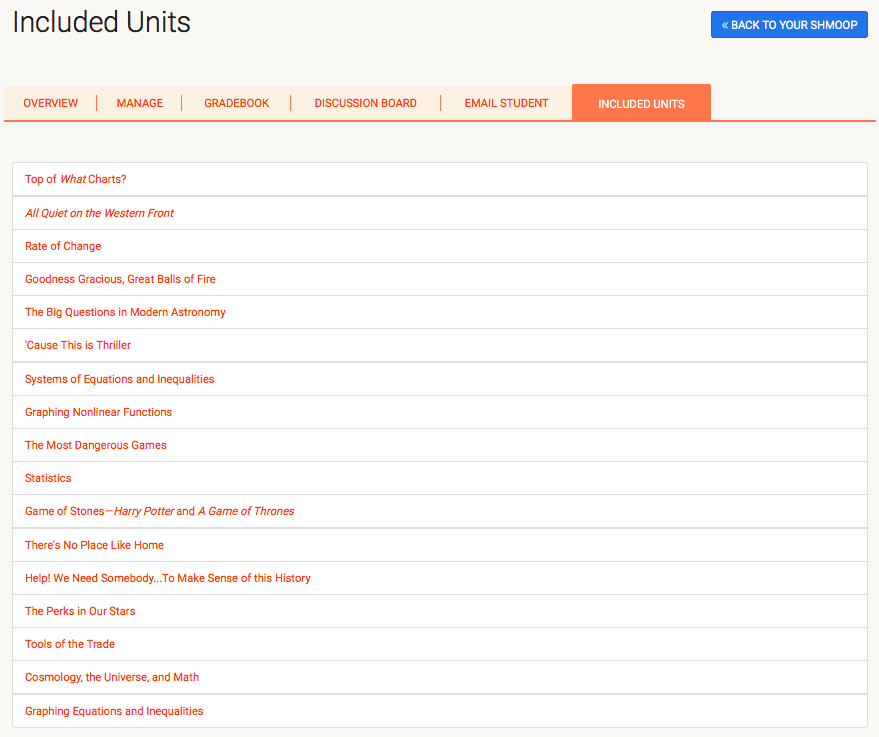The width and height of the screenshot is (879, 737).
Task: Open the Overview tab
Action: tap(50, 103)
